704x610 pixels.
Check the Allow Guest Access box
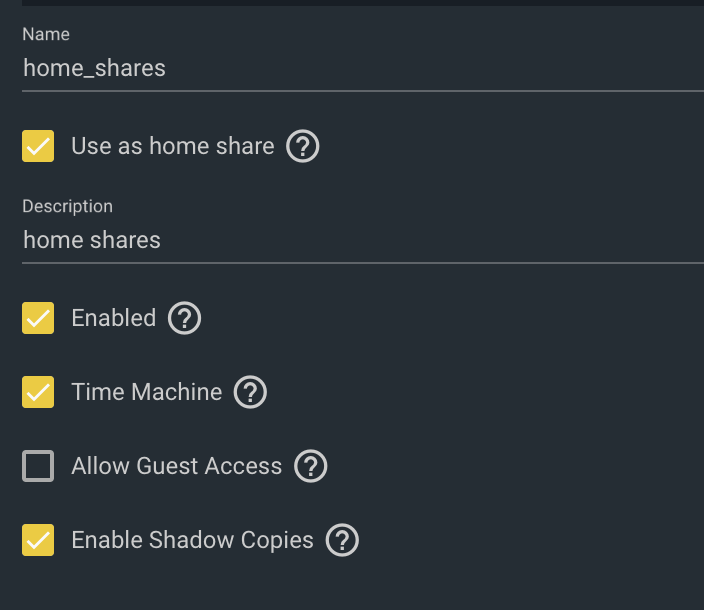pos(38,466)
